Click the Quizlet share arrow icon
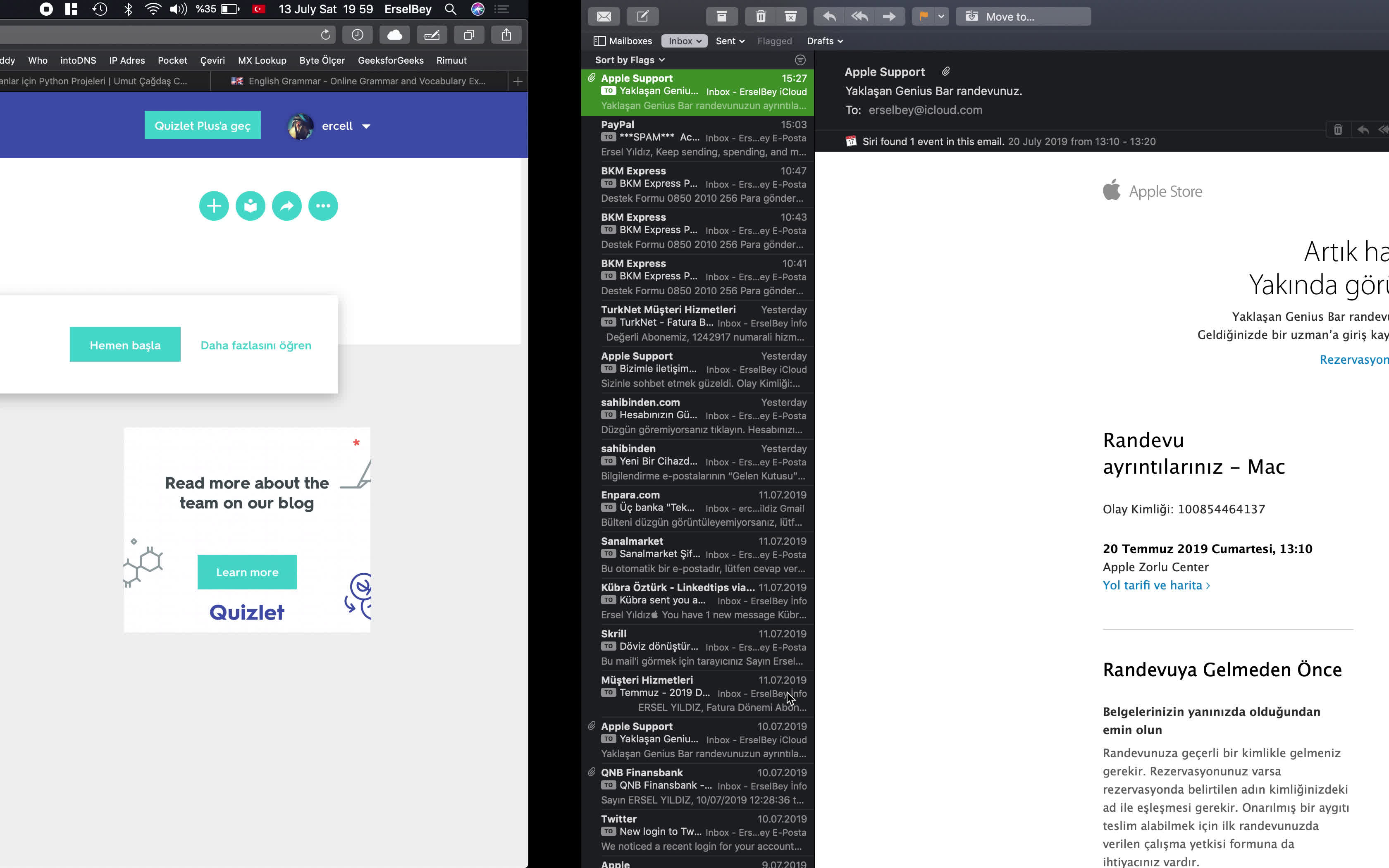The image size is (1389, 868). click(286, 206)
